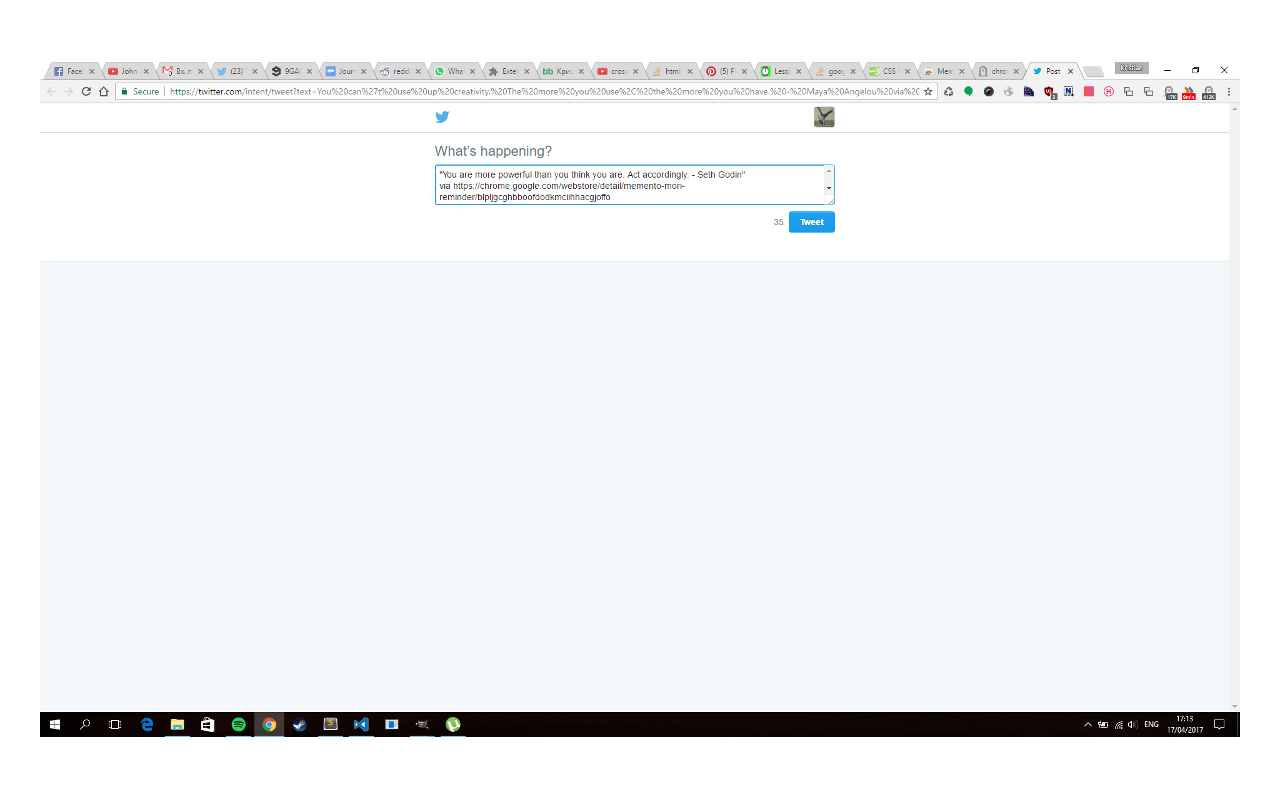Open the profile avatar thumbnail
Viewport: 1280px width, 800px height.
tap(824, 117)
